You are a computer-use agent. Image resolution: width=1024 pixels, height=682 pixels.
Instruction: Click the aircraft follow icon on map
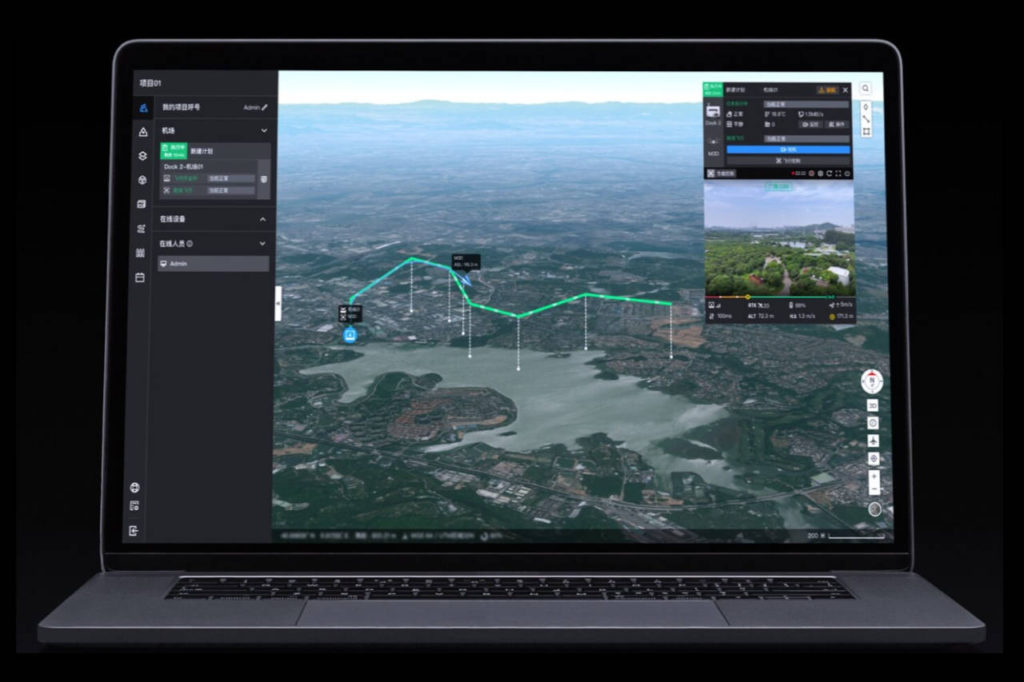tap(873, 440)
